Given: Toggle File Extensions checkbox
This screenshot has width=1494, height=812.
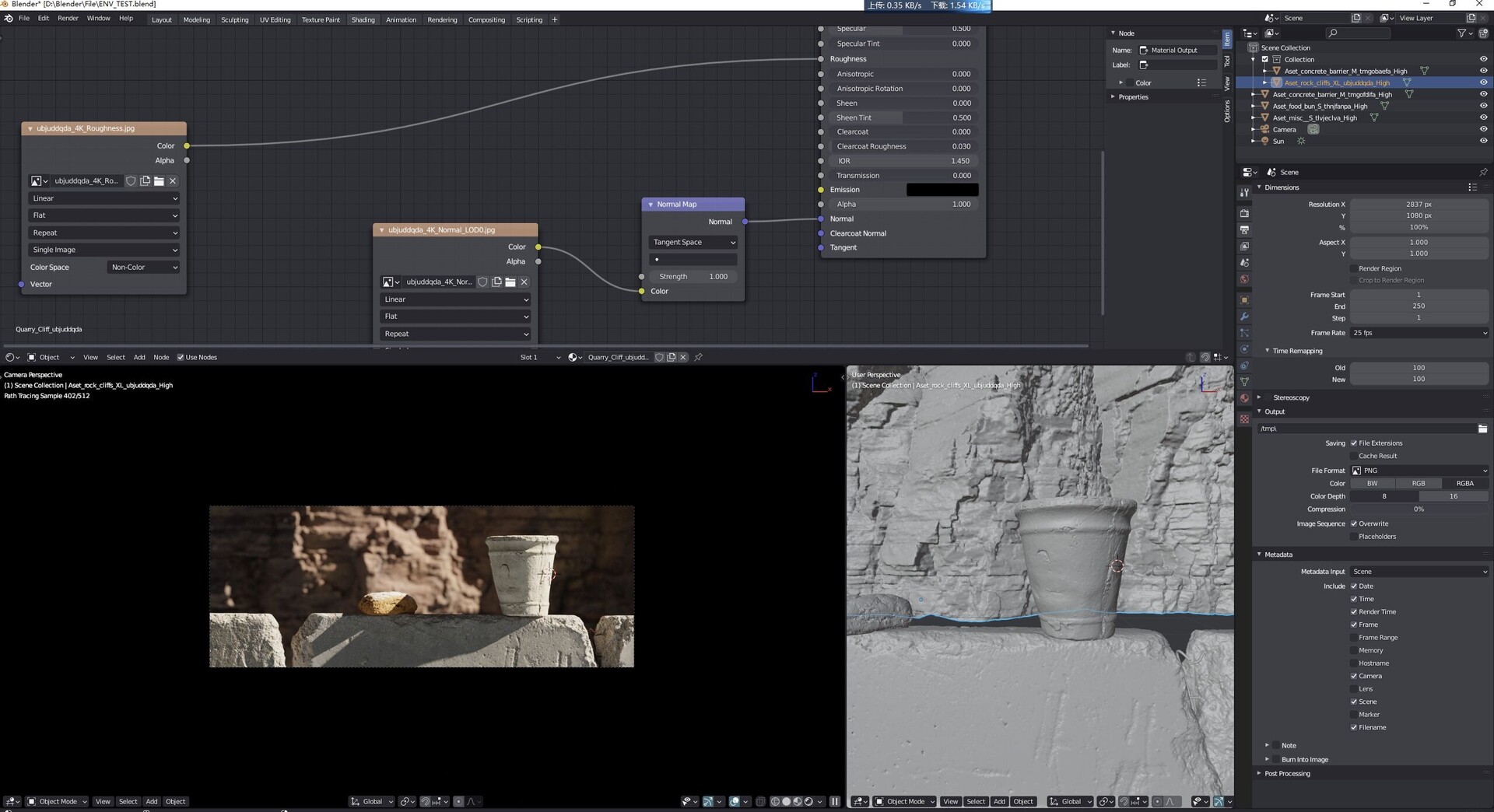Looking at the screenshot, I should pyautogui.click(x=1354, y=443).
